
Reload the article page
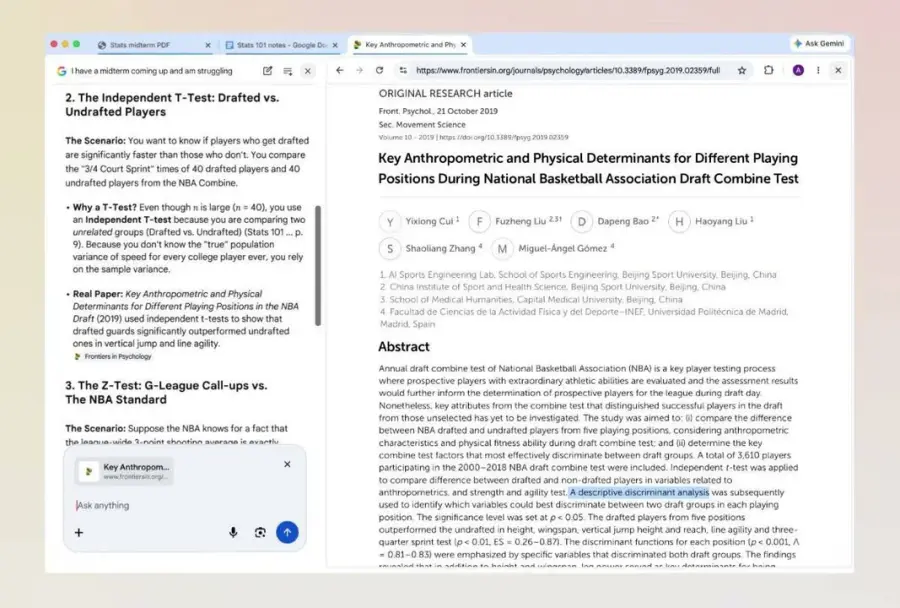(x=379, y=70)
